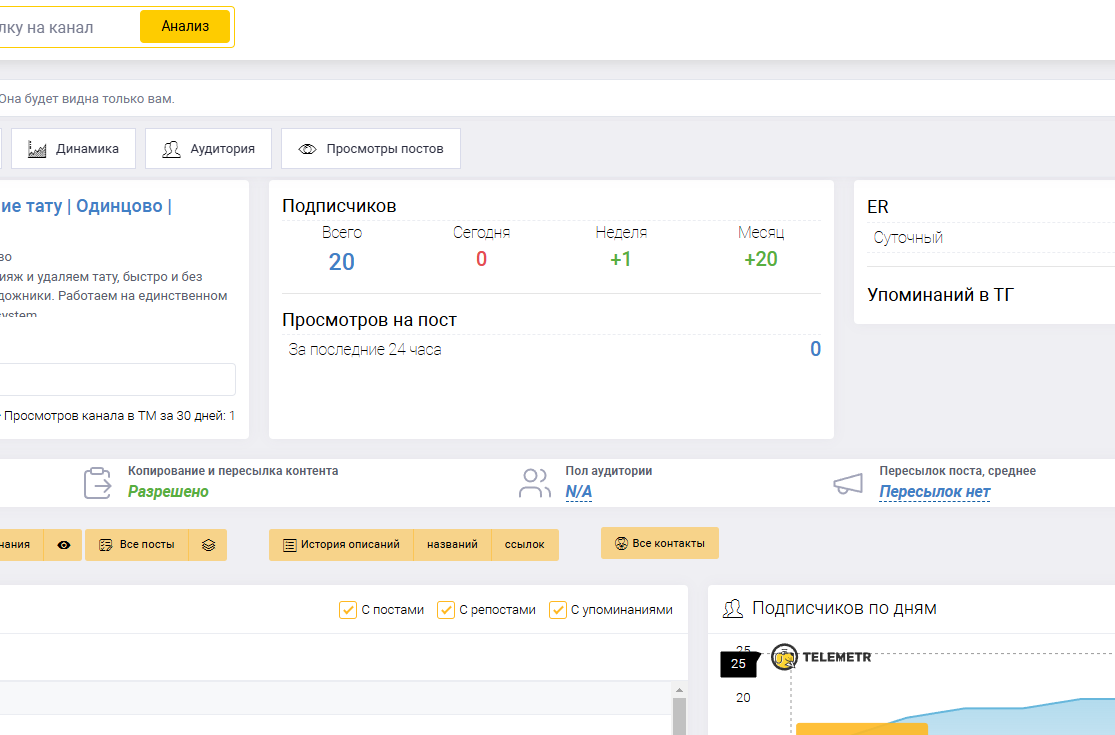Click the scrollbar up arrow in posts list

coord(679,690)
